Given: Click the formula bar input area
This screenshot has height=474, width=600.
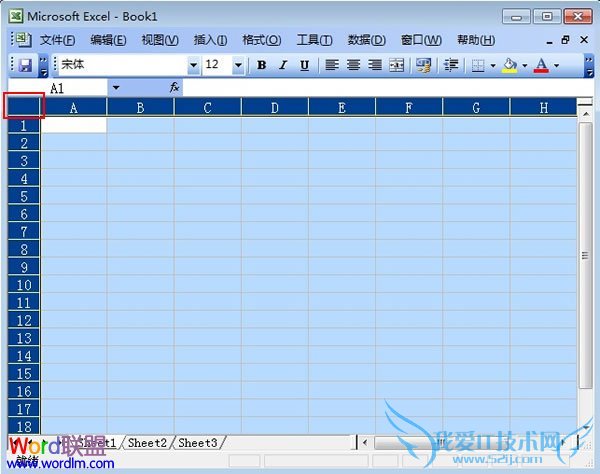Looking at the screenshot, I should coord(387,88).
